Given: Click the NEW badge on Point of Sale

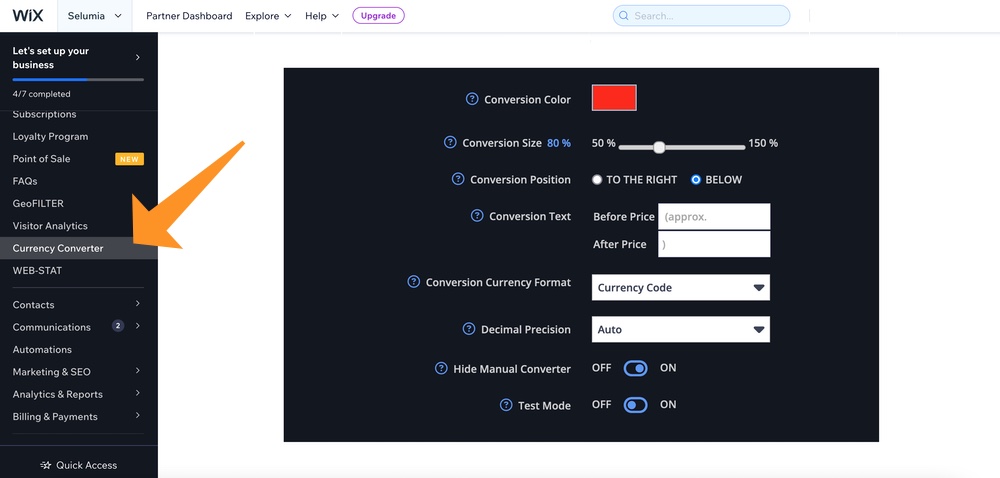Looking at the screenshot, I should pyautogui.click(x=129, y=159).
